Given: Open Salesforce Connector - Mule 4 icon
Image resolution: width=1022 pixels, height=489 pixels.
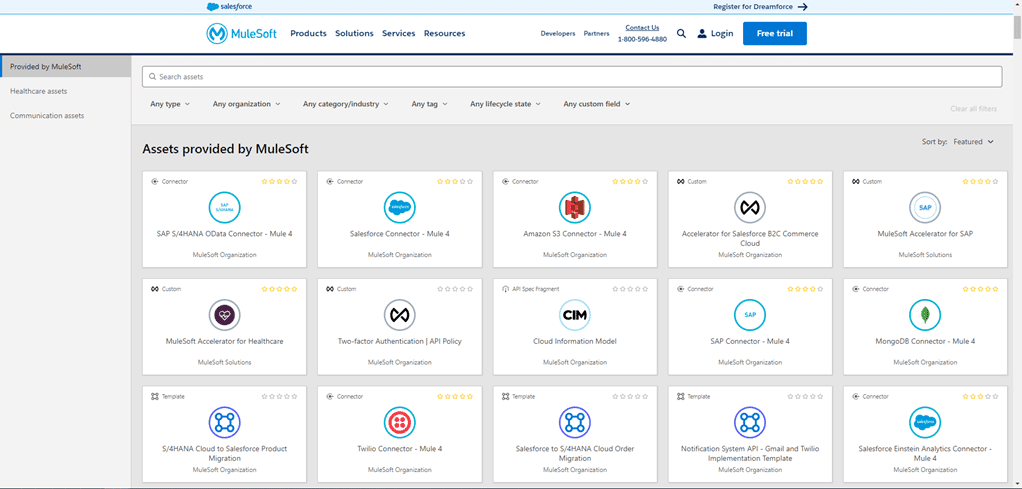Looking at the screenshot, I should click(x=400, y=208).
